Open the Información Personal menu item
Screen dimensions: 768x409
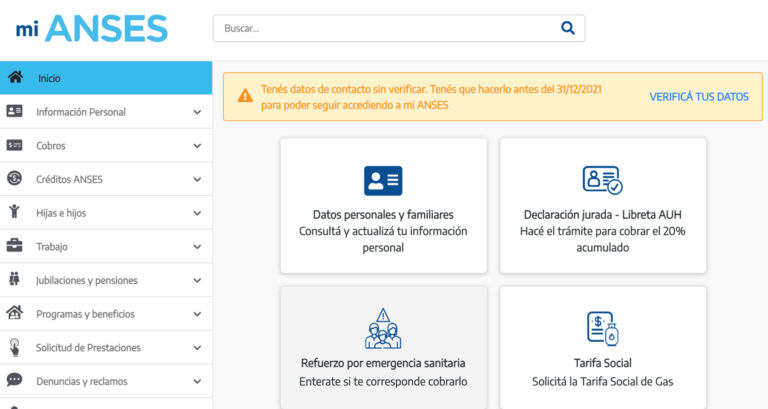(x=106, y=112)
